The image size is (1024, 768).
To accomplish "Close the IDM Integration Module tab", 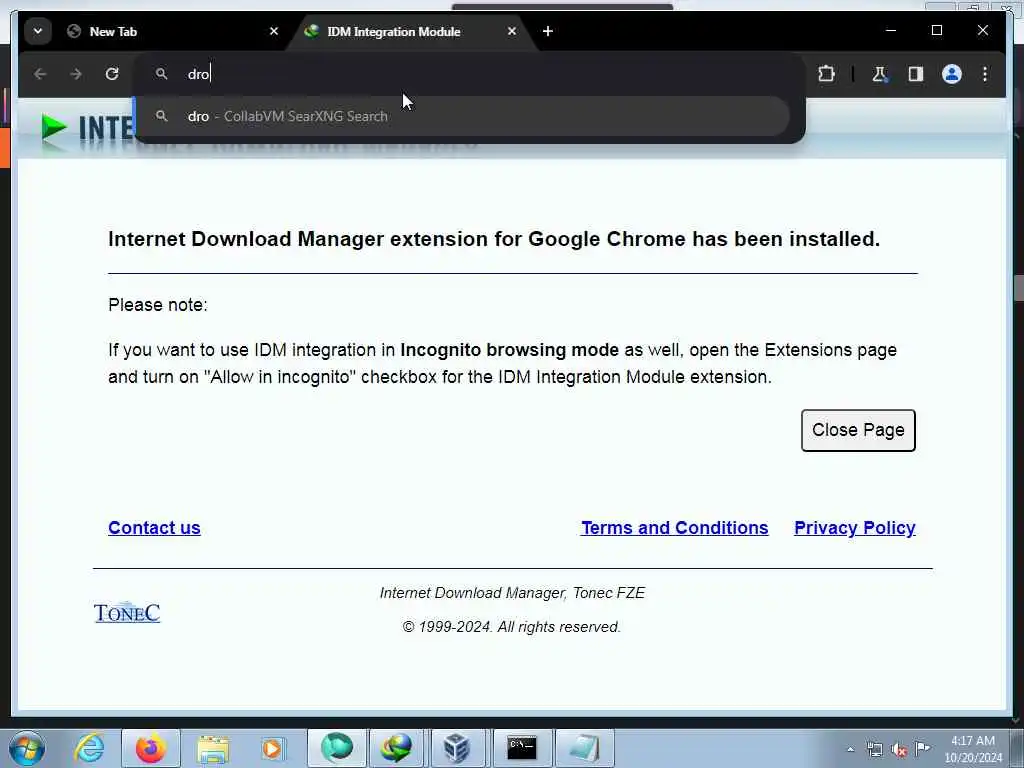I will click(x=512, y=31).
